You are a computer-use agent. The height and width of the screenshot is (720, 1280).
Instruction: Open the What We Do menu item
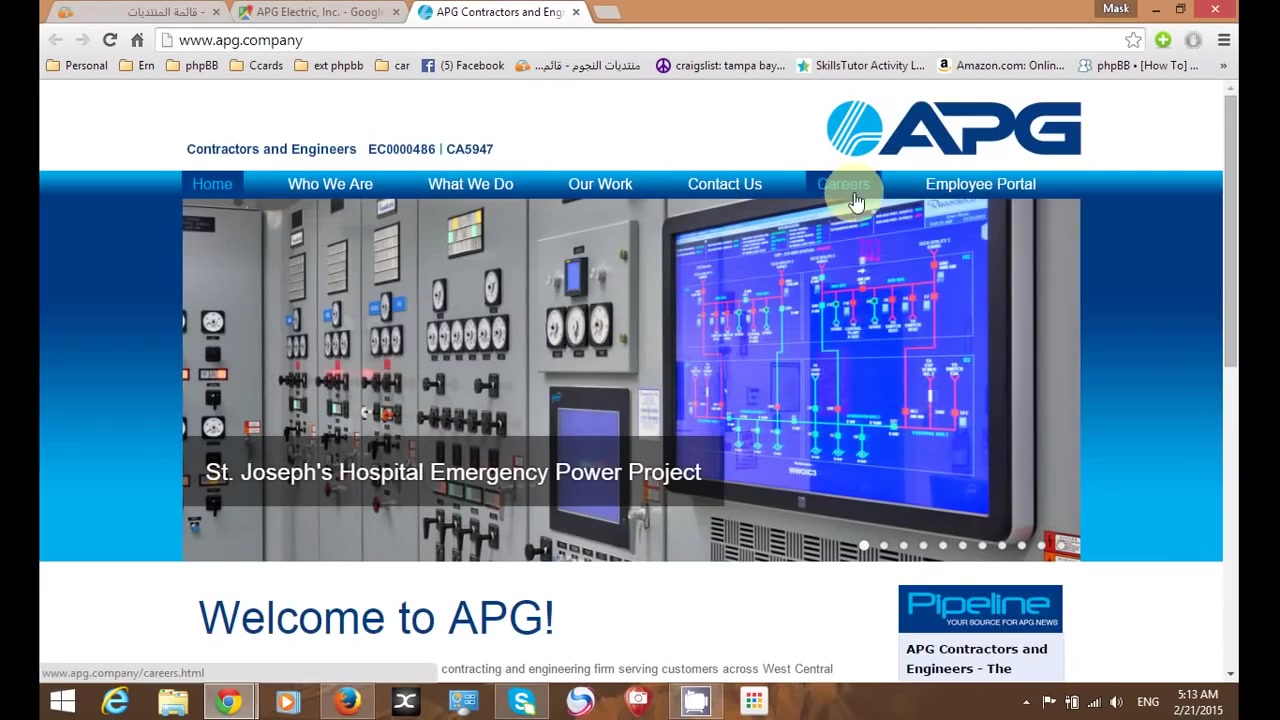(470, 184)
